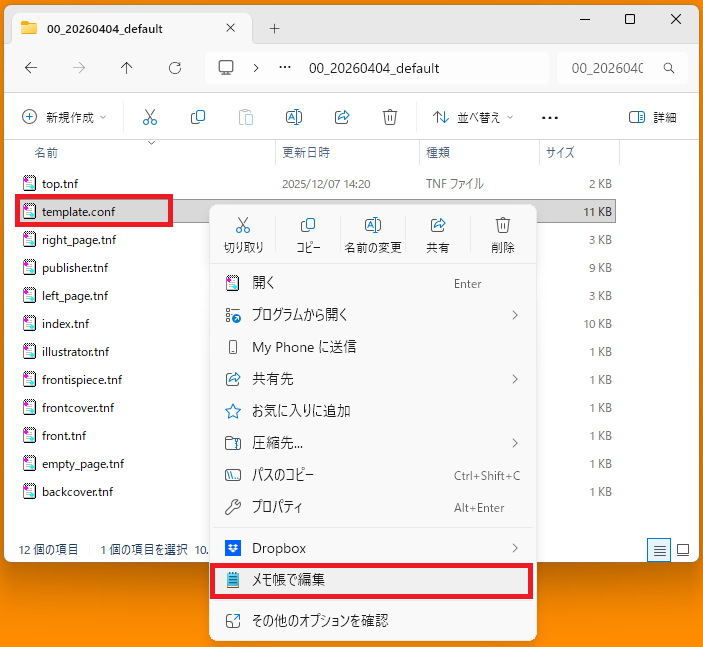Add a new tab with plus button
The image size is (703, 647).
point(274,29)
